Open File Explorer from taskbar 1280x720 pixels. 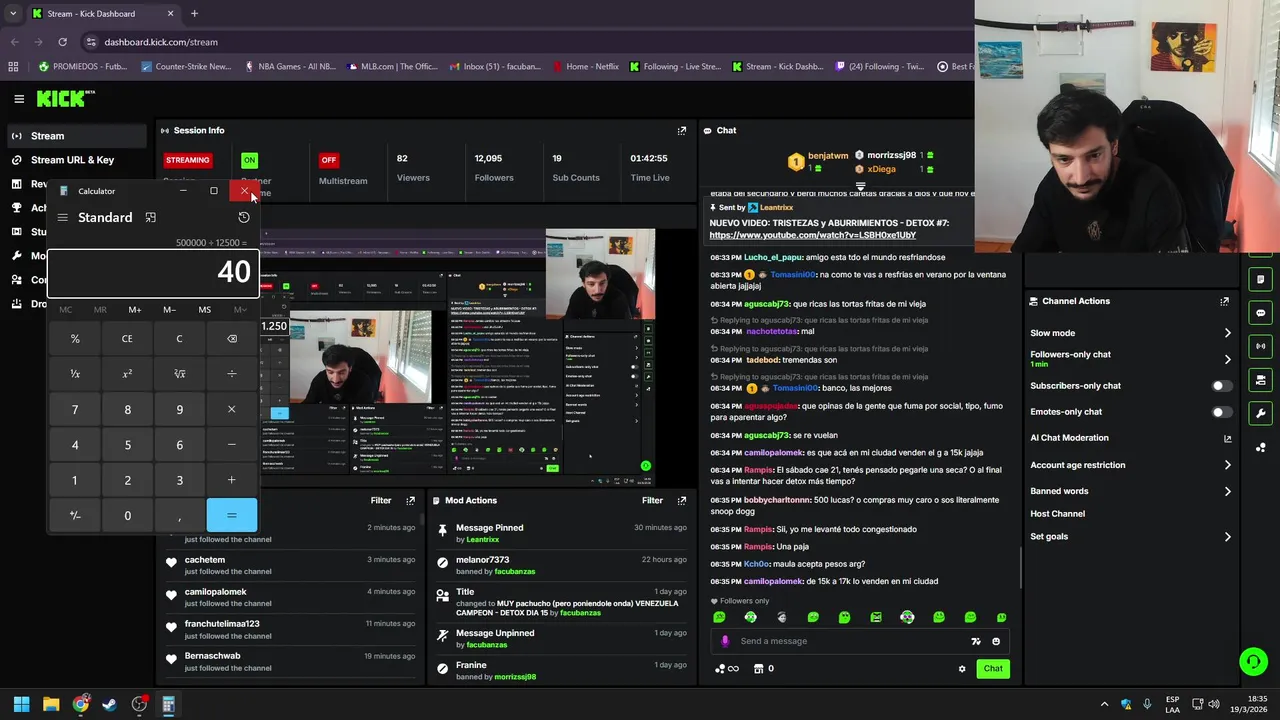click(51, 704)
